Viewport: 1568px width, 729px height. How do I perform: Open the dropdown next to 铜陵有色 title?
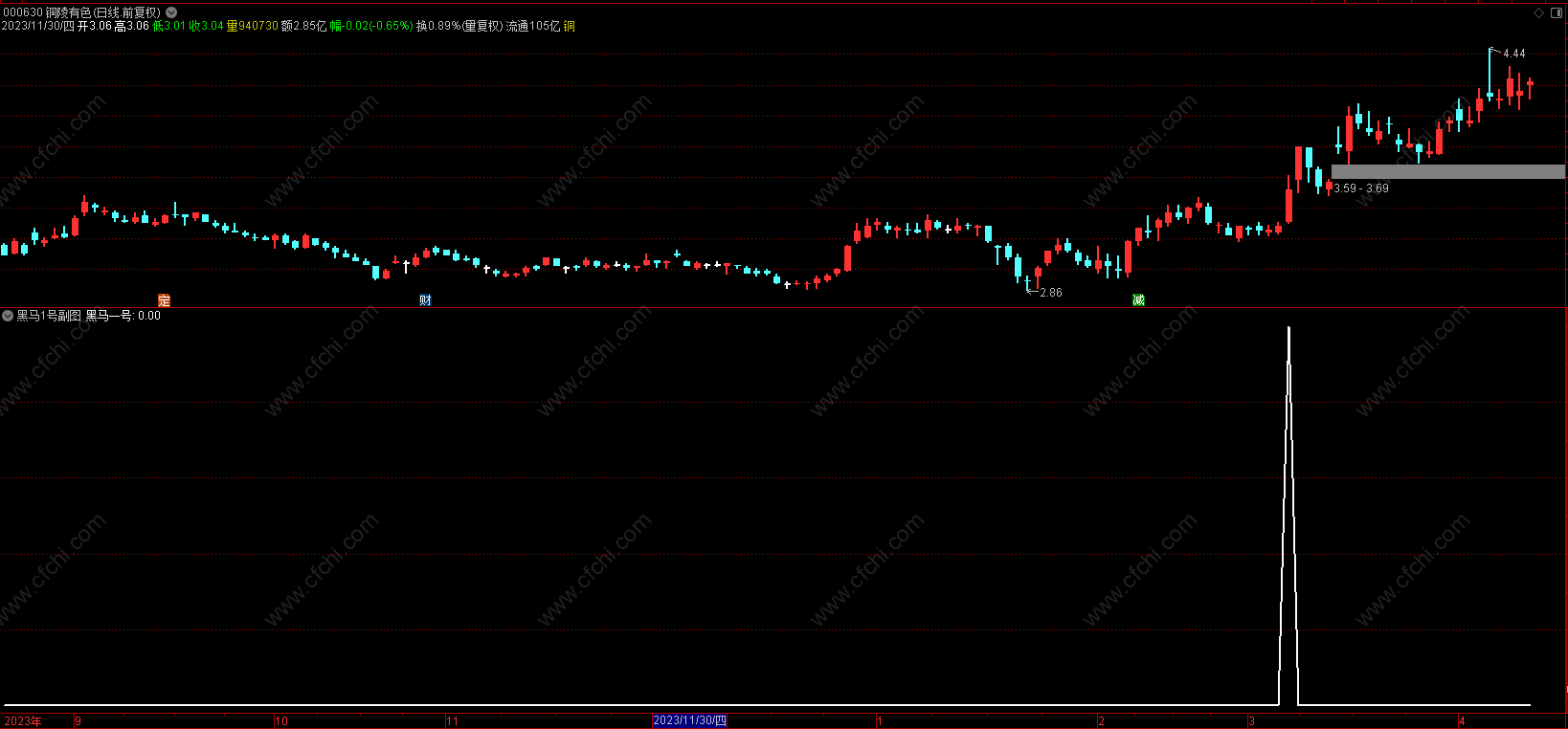coord(171,12)
